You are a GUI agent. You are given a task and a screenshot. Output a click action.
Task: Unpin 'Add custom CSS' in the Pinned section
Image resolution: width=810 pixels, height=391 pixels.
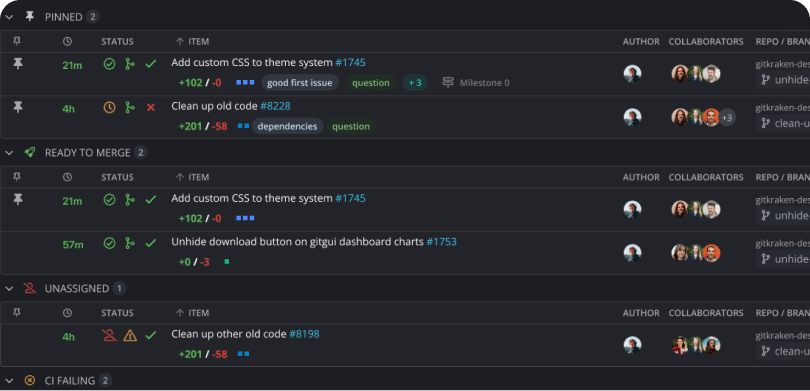pos(18,64)
